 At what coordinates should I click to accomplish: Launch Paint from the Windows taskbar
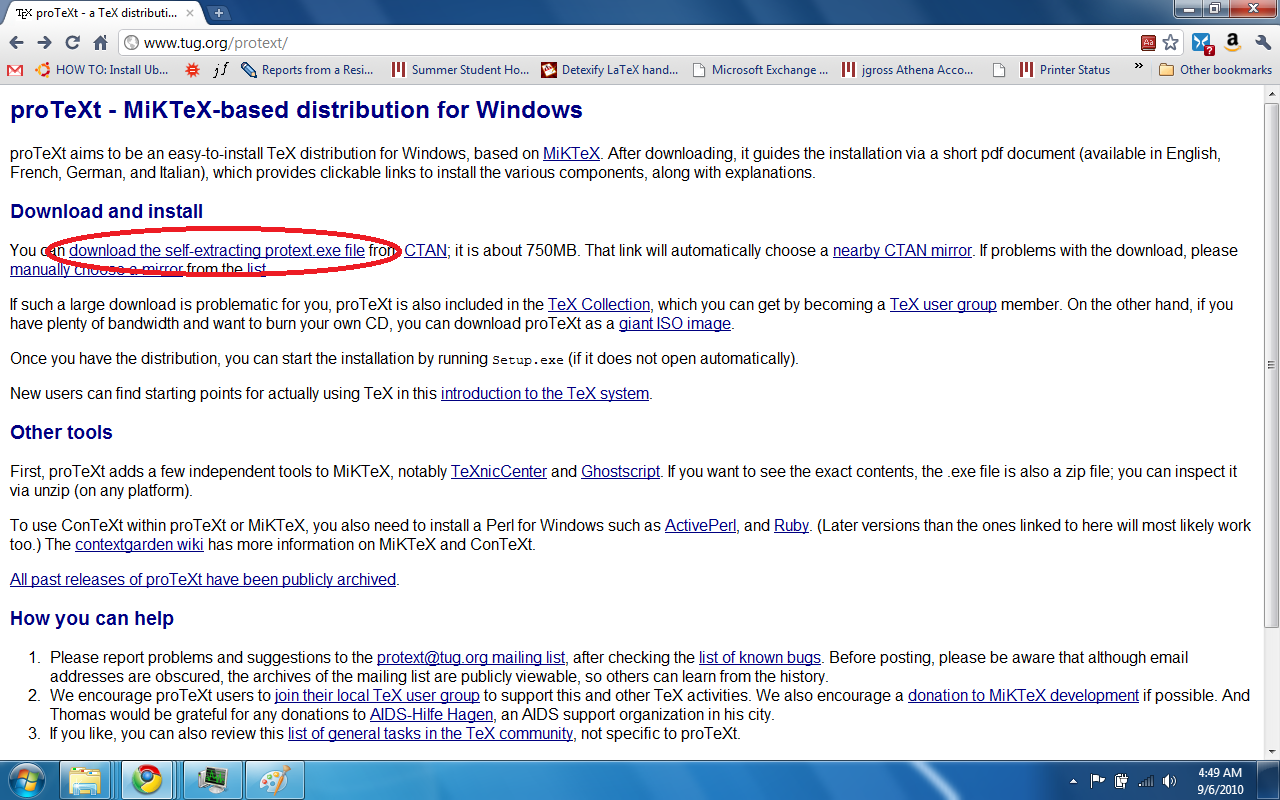click(274, 780)
